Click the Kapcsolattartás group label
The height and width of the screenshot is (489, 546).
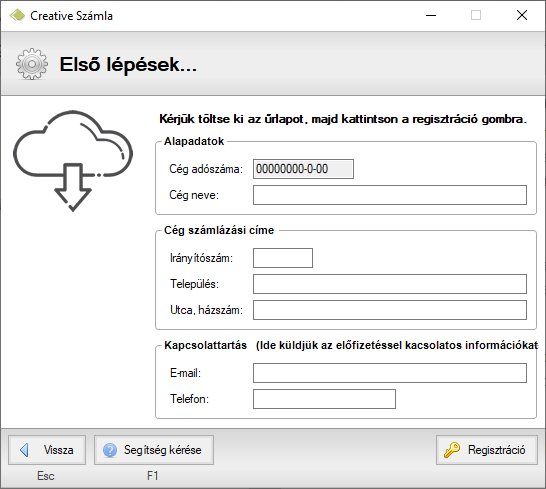205,345
